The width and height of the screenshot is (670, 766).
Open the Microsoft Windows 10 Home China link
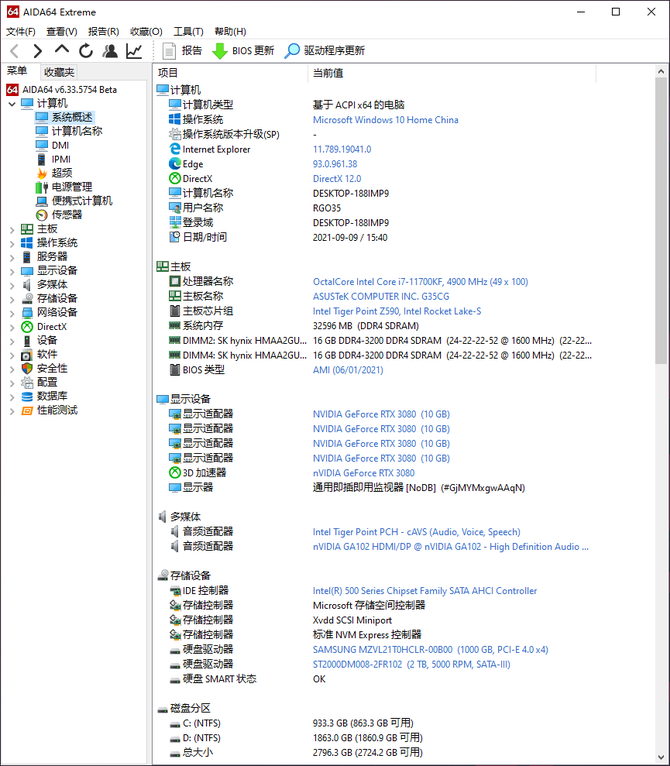click(385, 120)
